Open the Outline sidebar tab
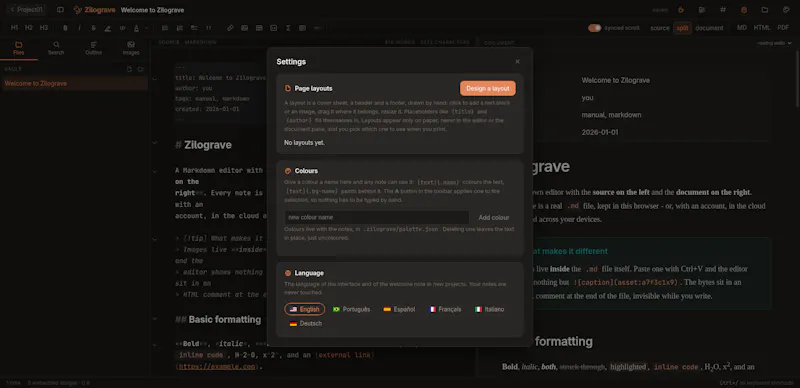 (x=93, y=48)
